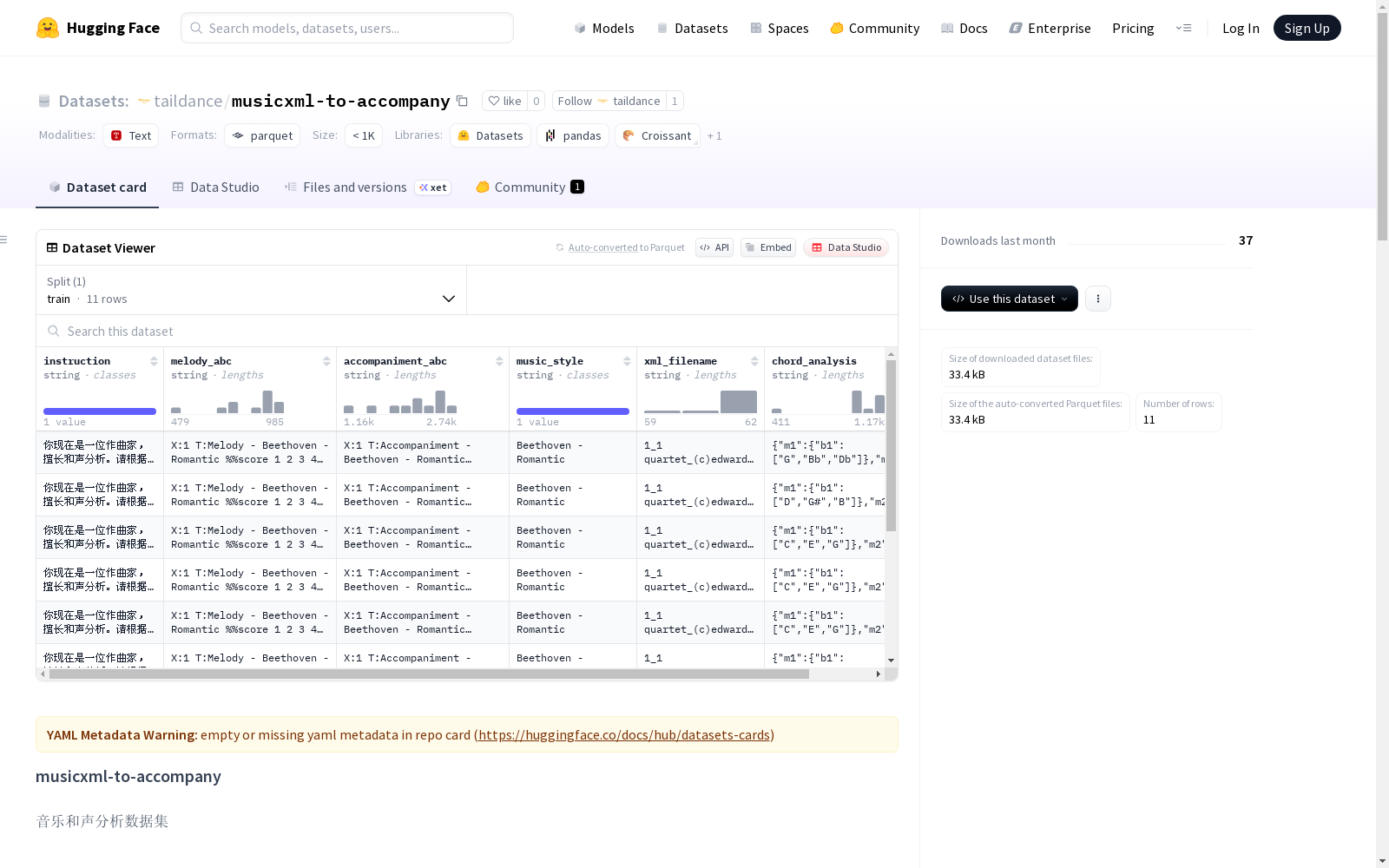Click the Hugging Face logo icon
Viewport: 1389px width, 868px height.
pos(48,28)
